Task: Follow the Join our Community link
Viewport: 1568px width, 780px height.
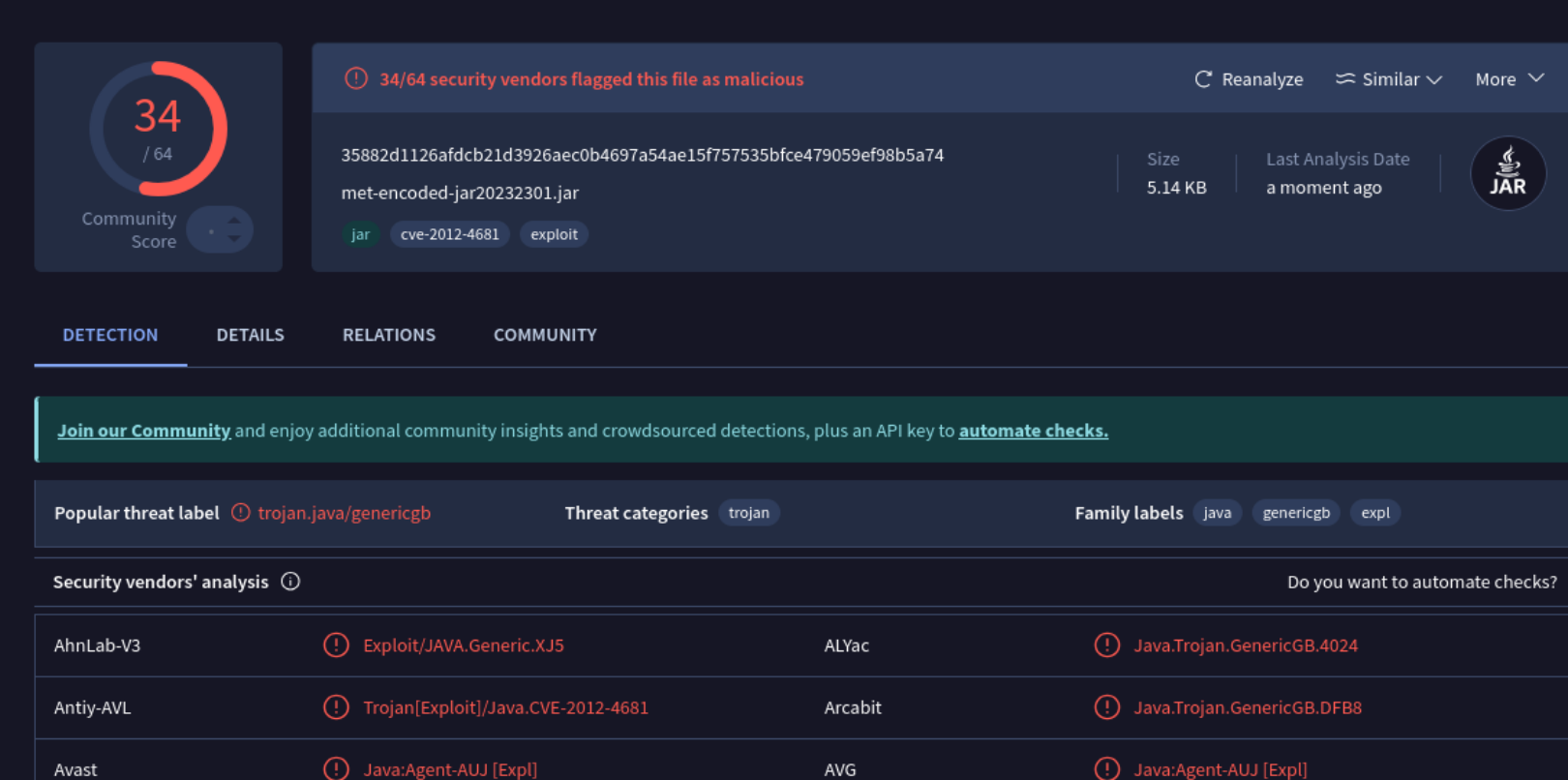Action: pos(143,431)
